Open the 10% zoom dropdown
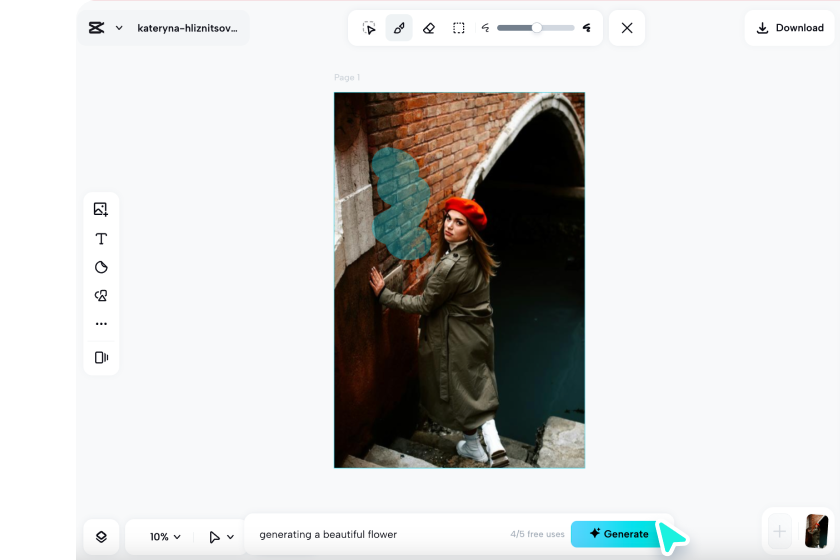 click(165, 536)
